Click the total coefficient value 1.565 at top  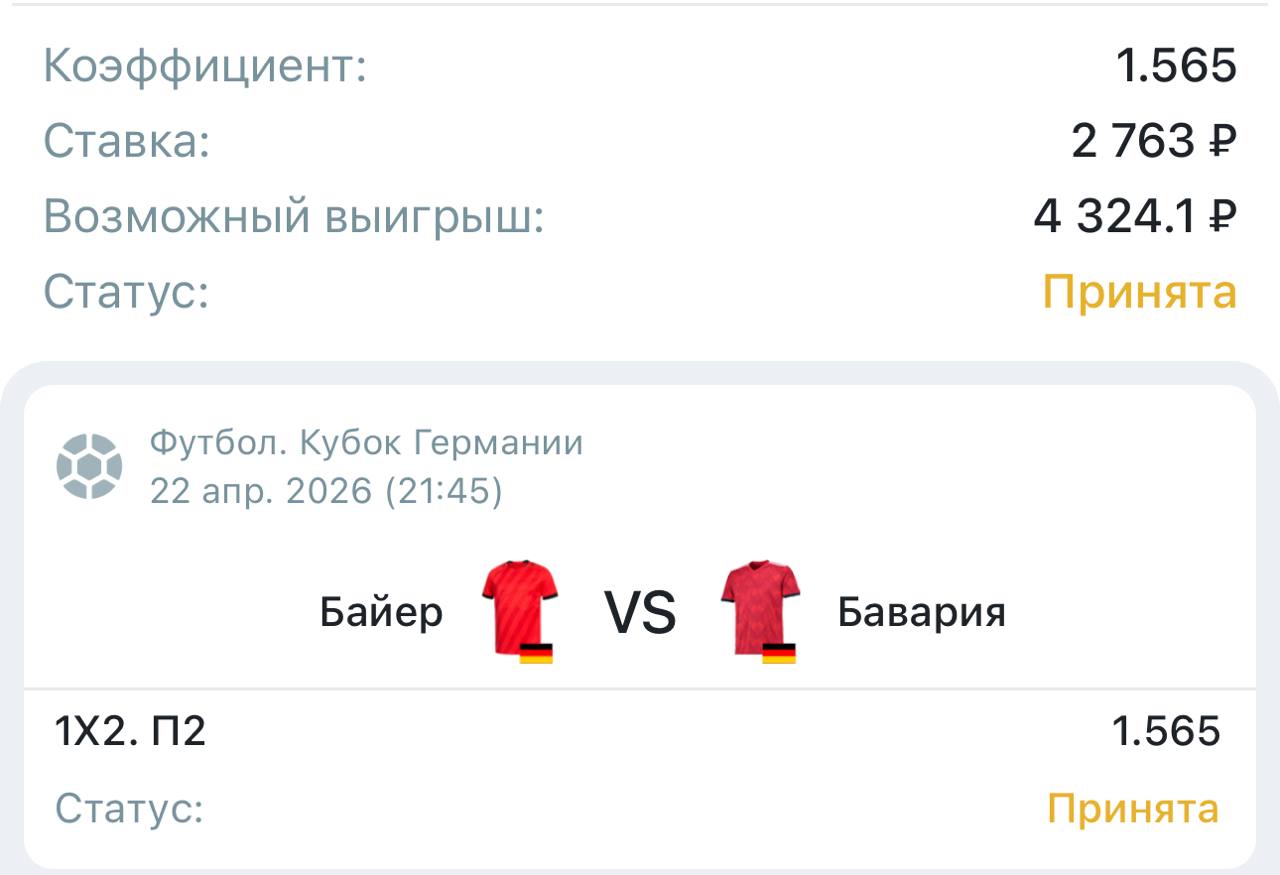click(1176, 67)
